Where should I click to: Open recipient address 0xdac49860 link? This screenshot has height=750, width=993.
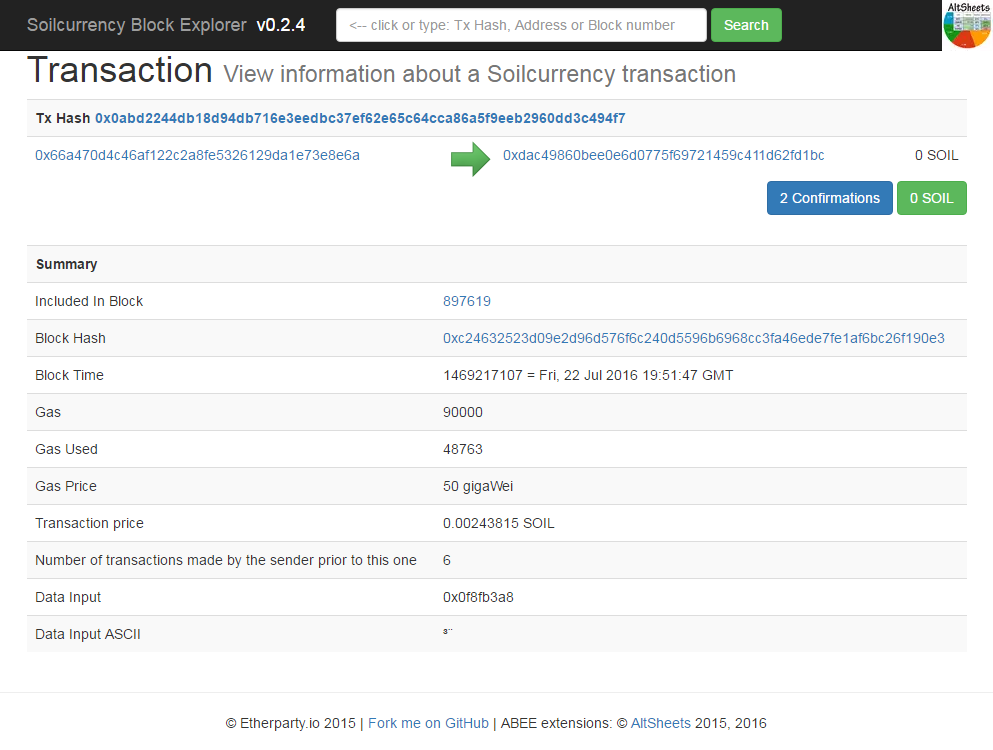[x=663, y=155]
